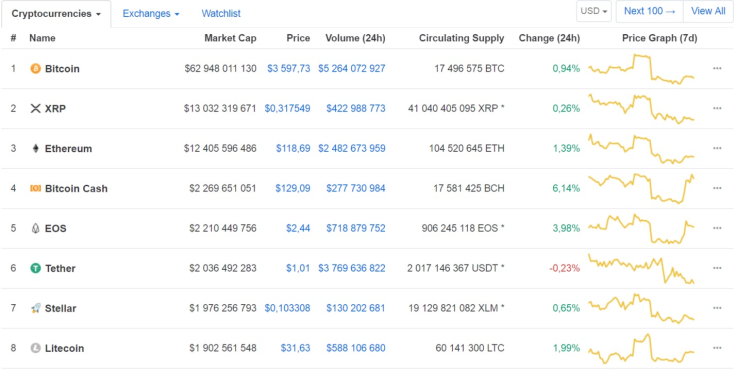Open the Tether name link

60,268
